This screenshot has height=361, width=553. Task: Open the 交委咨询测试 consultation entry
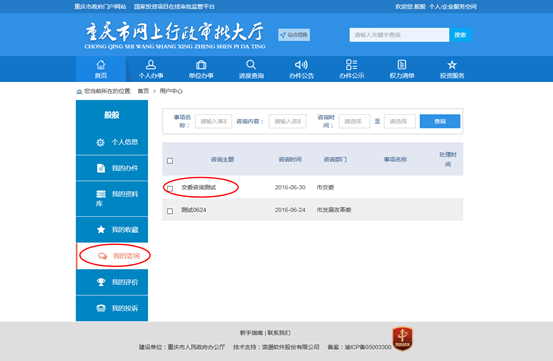199,187
